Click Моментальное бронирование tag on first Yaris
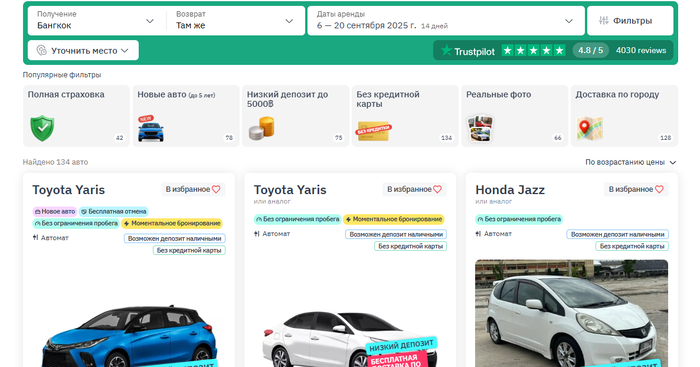 click(x=171, y=223)
